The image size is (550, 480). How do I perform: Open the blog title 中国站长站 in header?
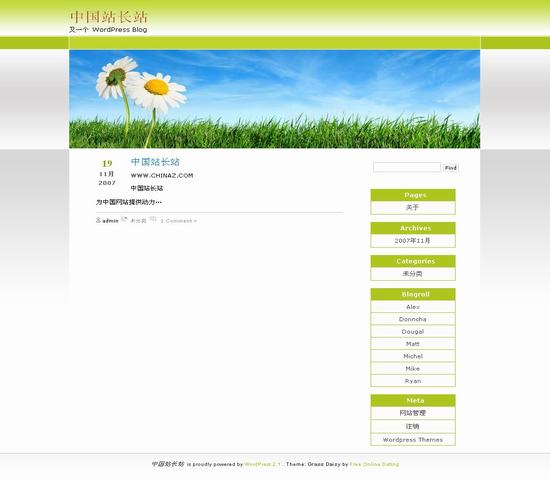(108, 17)
